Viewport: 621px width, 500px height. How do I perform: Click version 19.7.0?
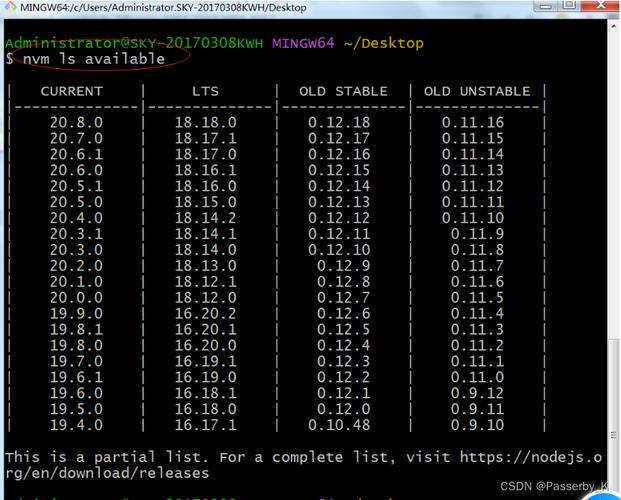(76, 361)
